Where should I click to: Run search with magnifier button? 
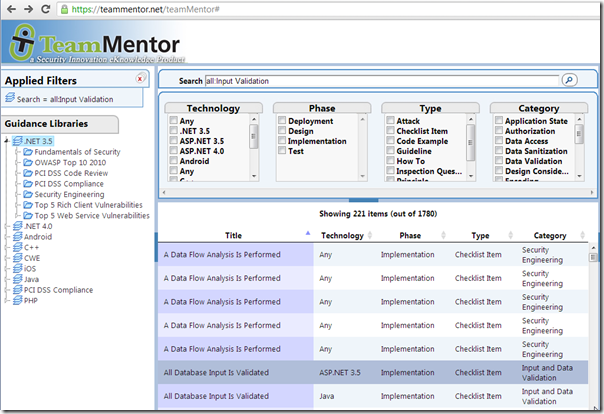pos(569,80)
